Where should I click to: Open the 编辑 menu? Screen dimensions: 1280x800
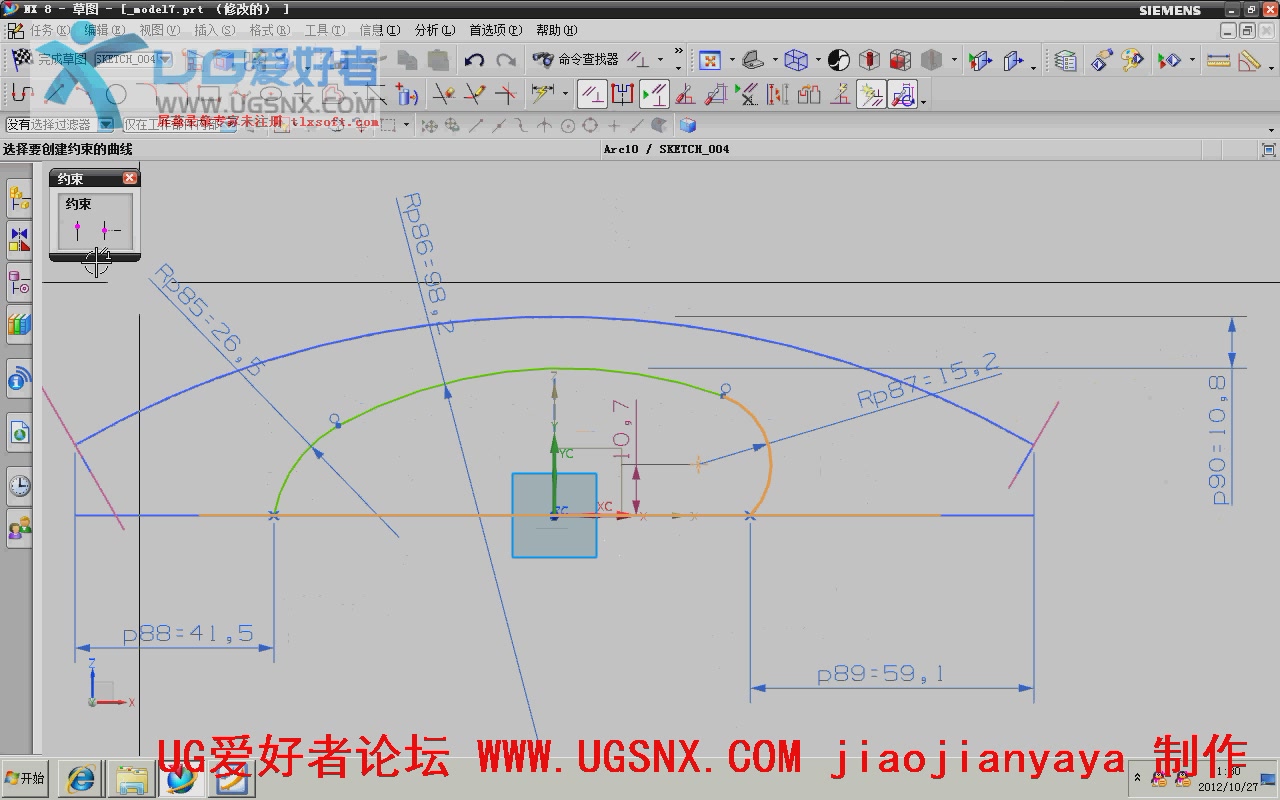(x=105, y=30)
